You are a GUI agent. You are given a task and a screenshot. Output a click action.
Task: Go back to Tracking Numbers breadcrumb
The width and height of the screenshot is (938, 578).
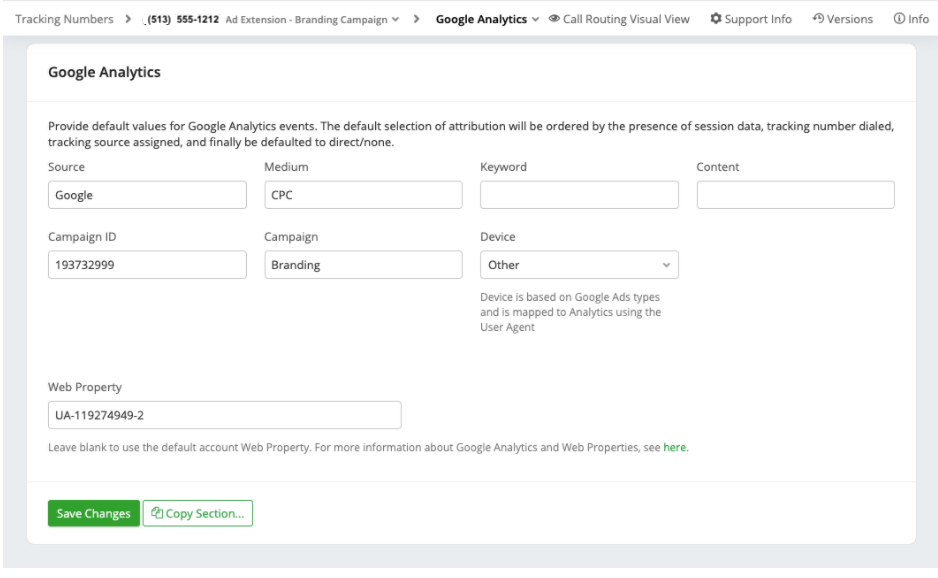click(64, 20)
